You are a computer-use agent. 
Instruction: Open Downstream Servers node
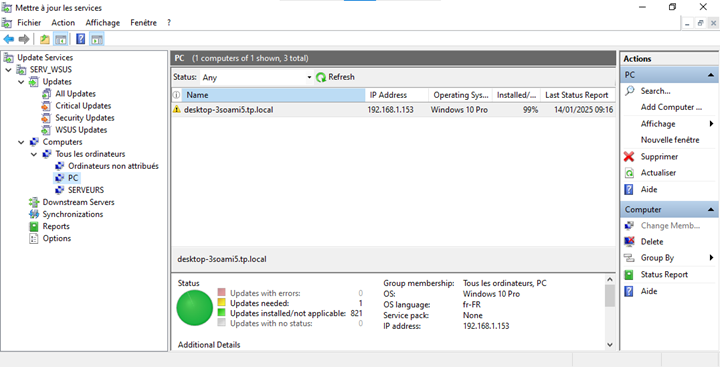click(79, 202)
